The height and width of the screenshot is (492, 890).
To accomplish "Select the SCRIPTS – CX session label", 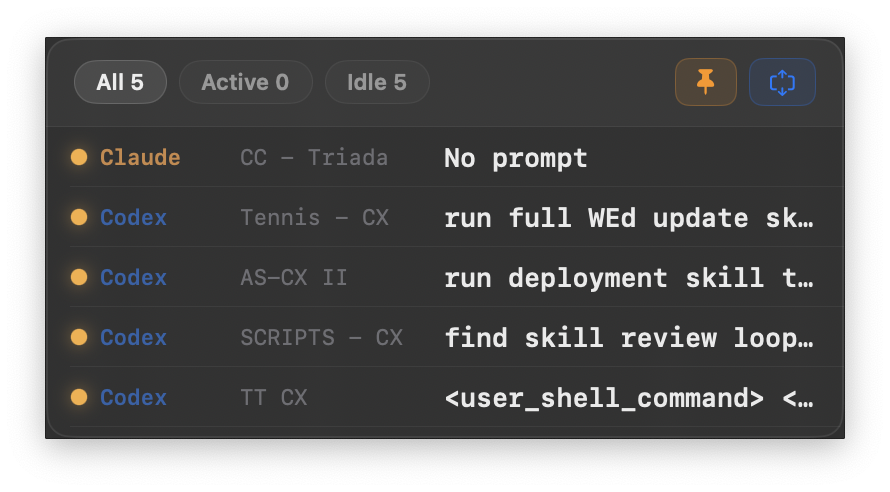I will (321, 337).
